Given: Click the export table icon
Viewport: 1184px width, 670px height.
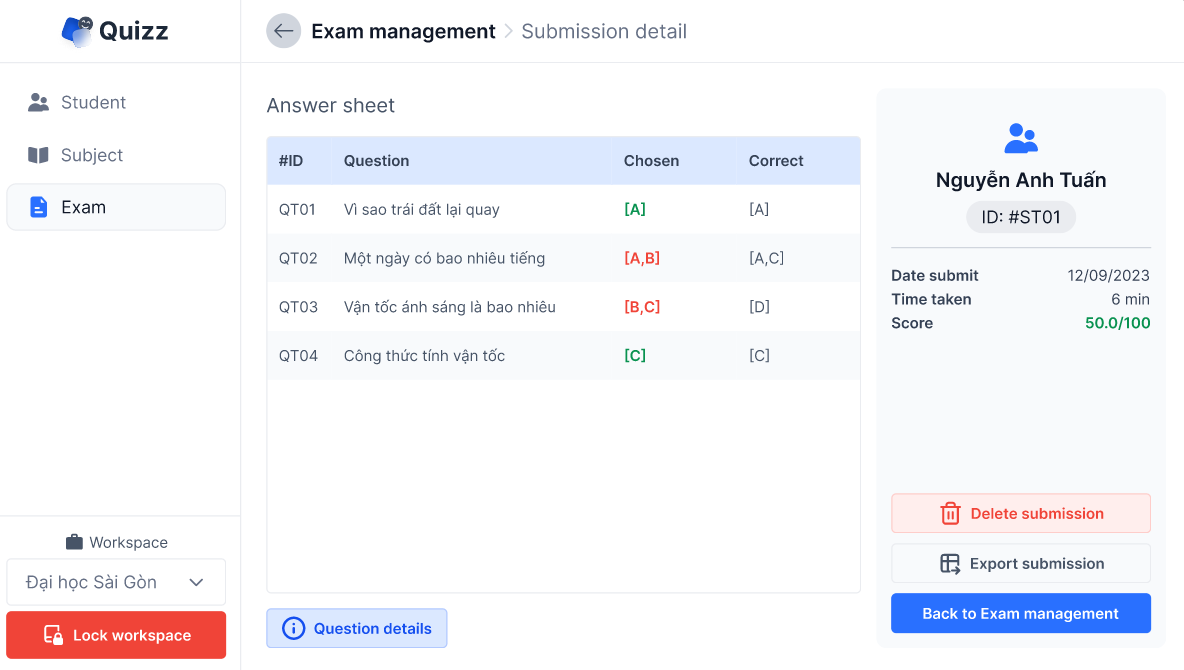Looking at the screenshot, I should point(950,564).
